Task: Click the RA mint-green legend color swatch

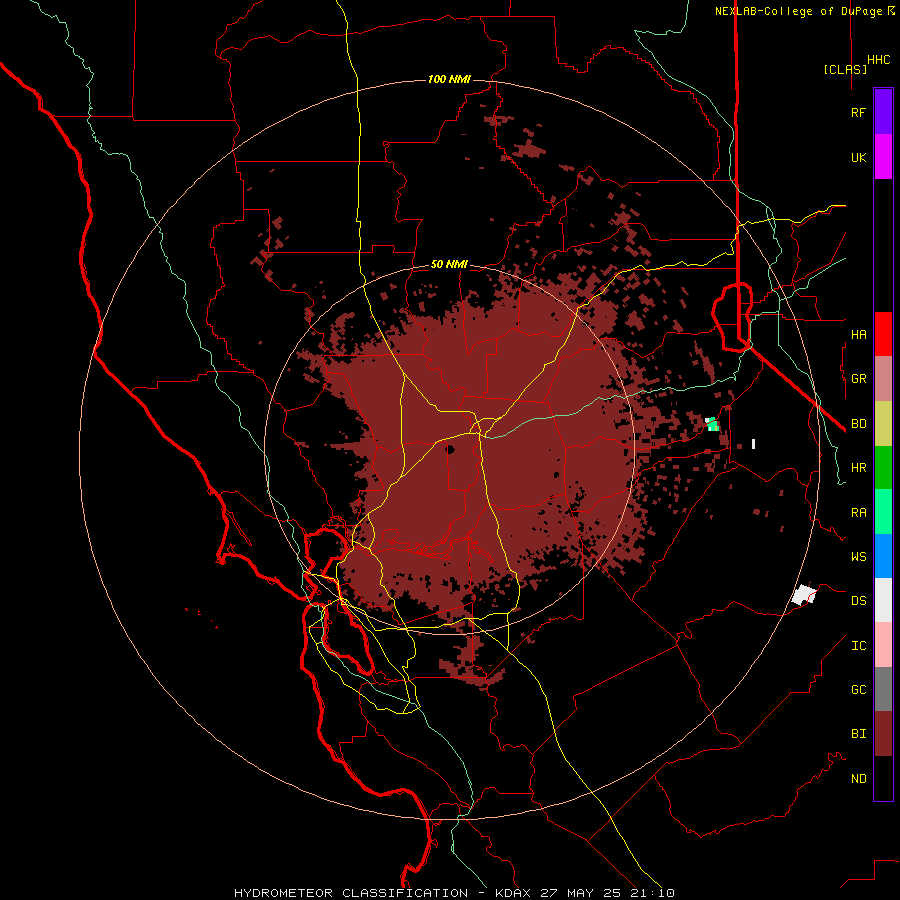Action: pos(883,512)
